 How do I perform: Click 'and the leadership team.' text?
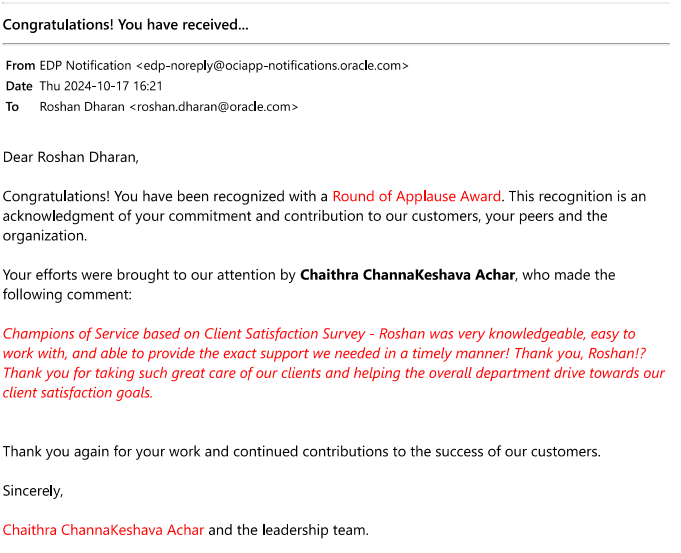288,530
